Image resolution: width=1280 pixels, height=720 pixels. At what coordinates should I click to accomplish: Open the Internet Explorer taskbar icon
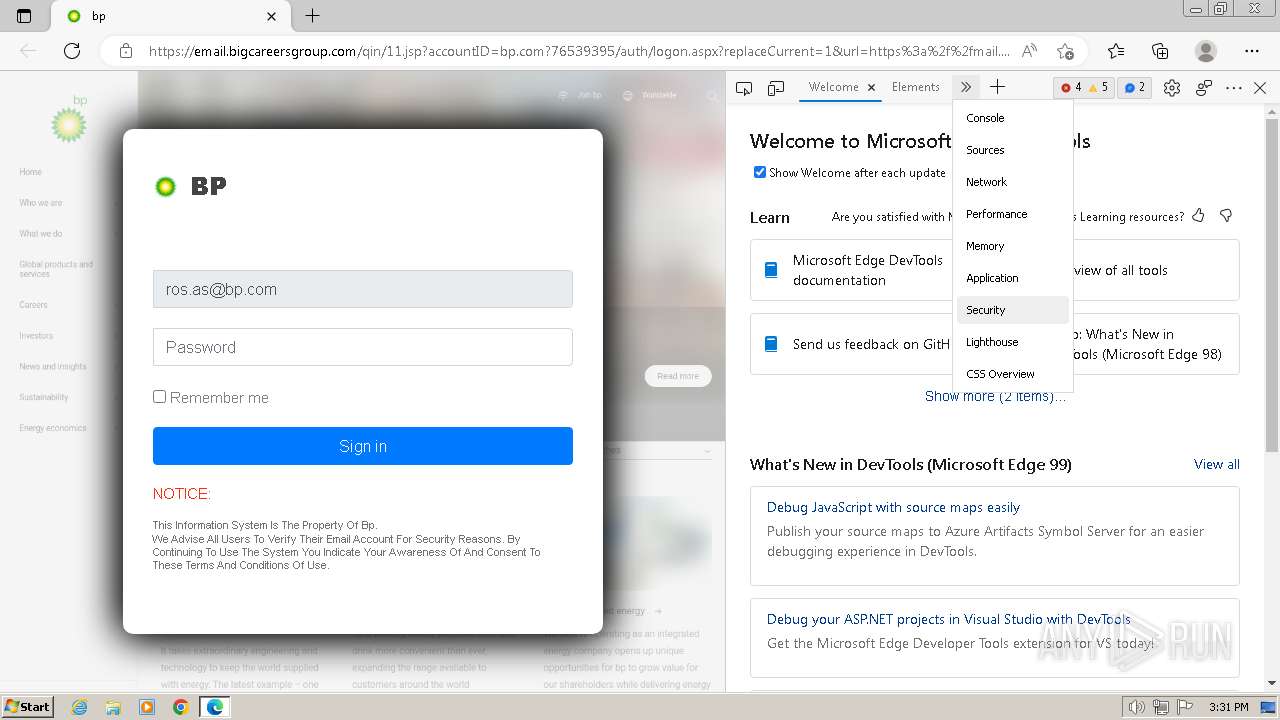(80, 707)
